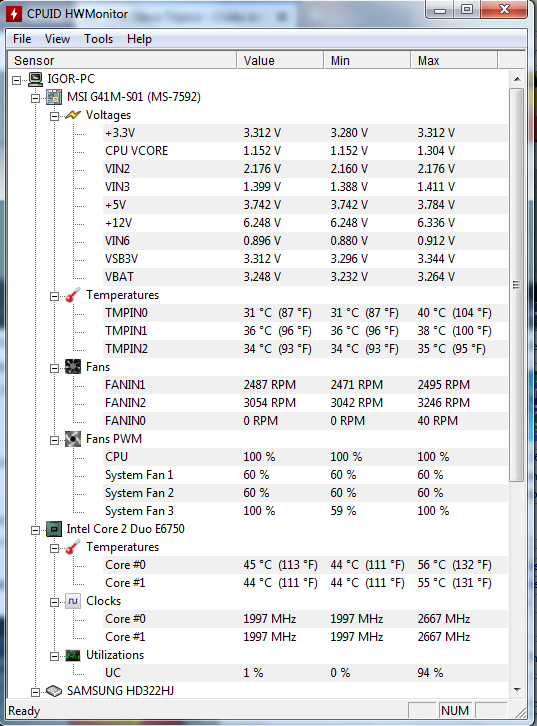The width and height of the screenshot is (537, 726).
Task: Collapse the Voltages tree branch
Action: point(54,116)
